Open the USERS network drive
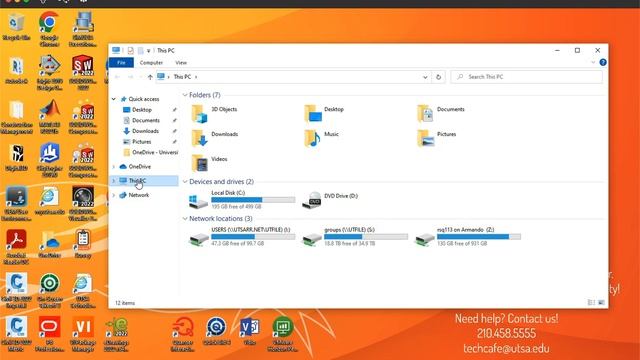Screen dimensions: 640x360 point(242,237)
